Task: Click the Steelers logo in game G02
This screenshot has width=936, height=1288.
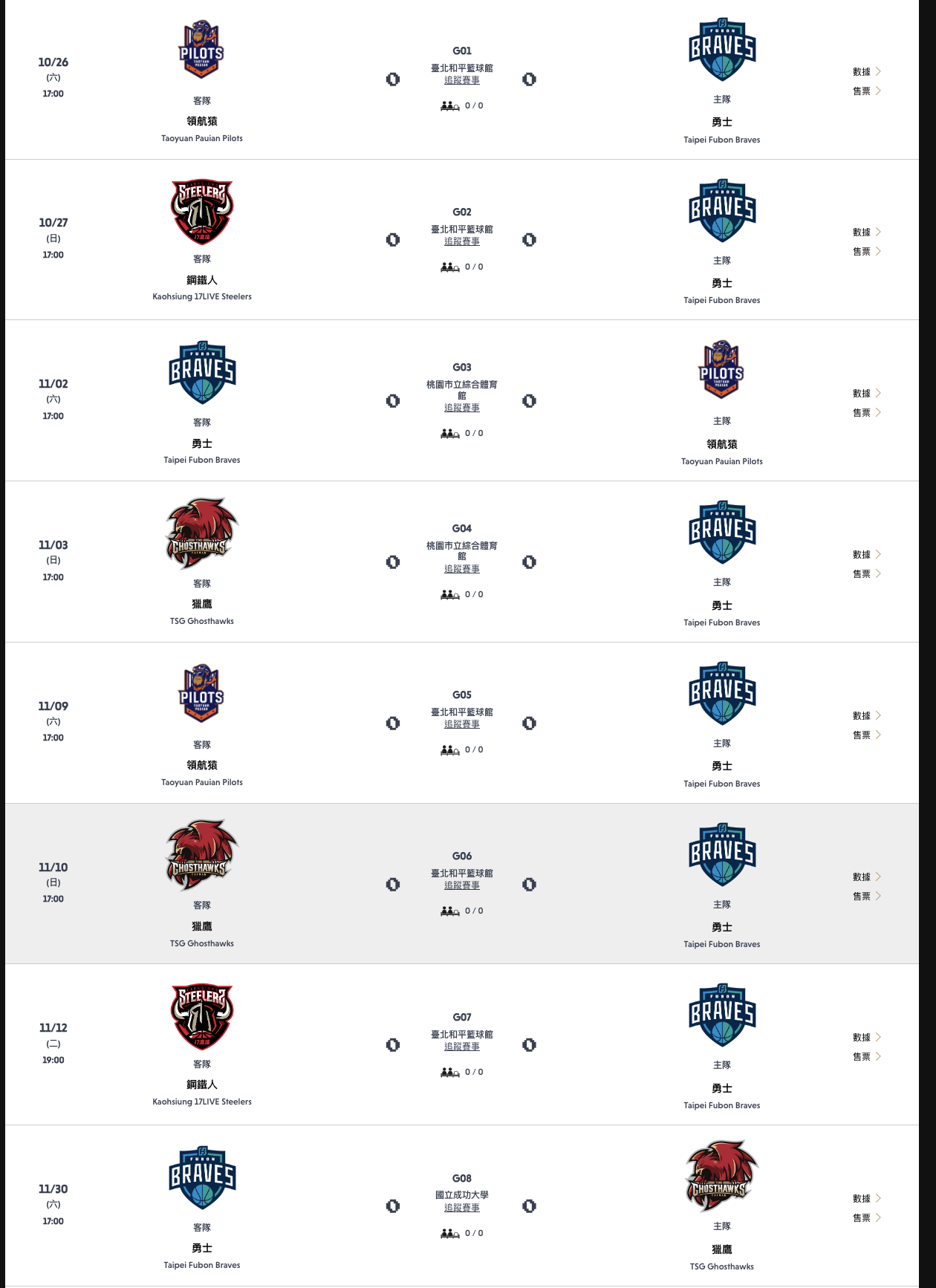Action: (202, 212)
